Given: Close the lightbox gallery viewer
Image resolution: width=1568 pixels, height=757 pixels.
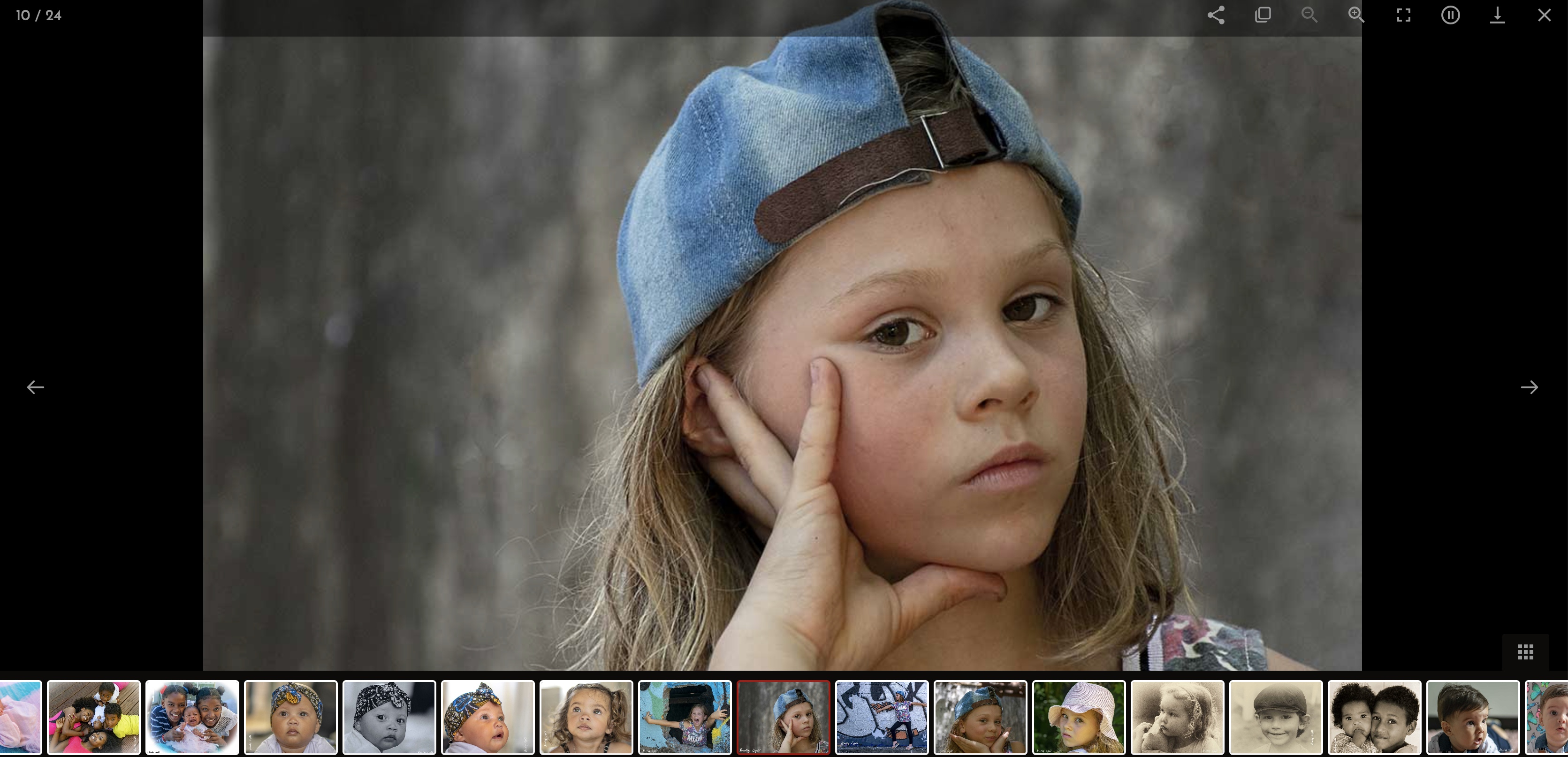Looking at the screenshot, I should pyautogui.click(x=1544, y=15).
